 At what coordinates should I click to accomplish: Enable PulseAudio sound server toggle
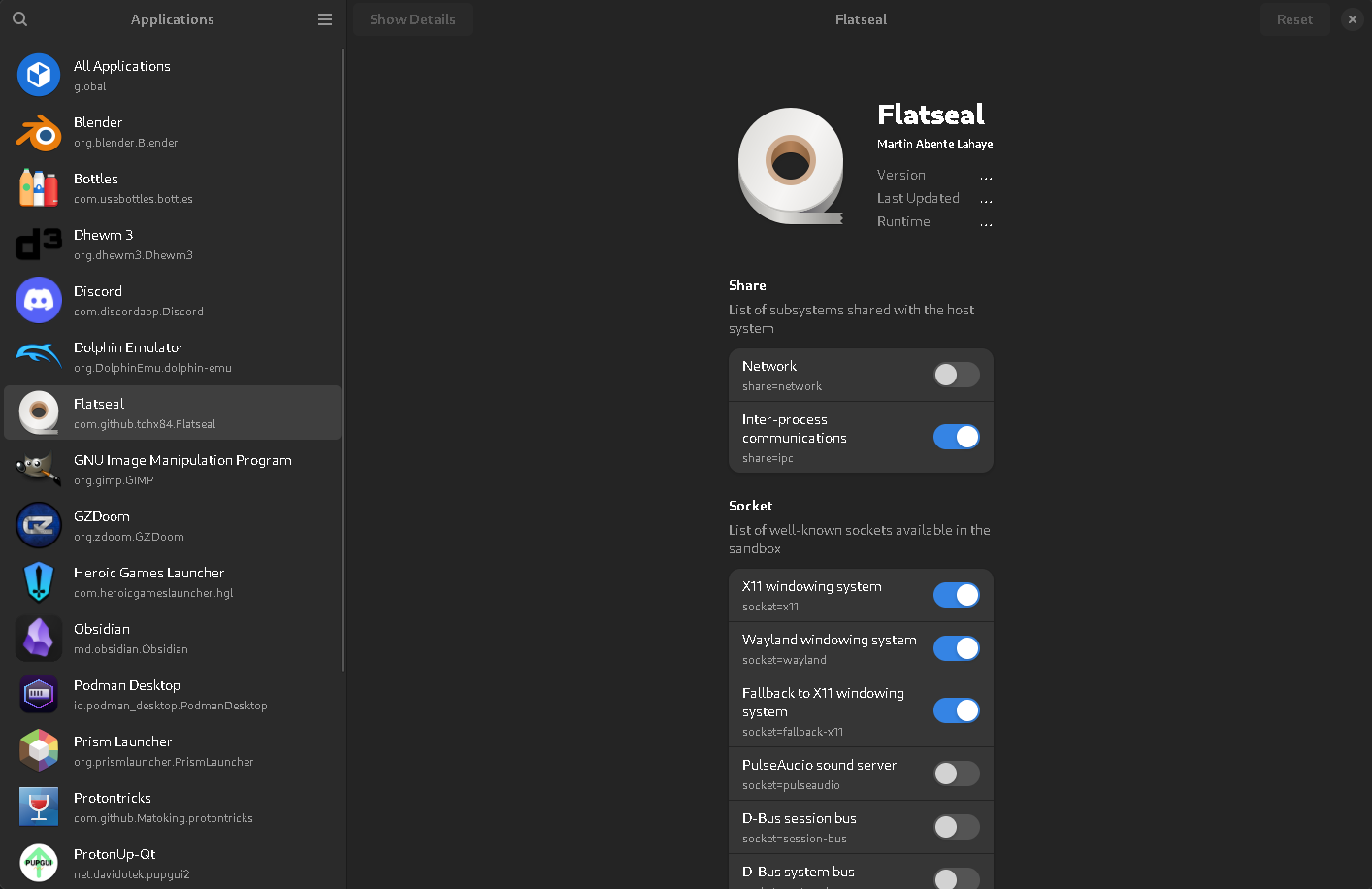click(957, 774)
